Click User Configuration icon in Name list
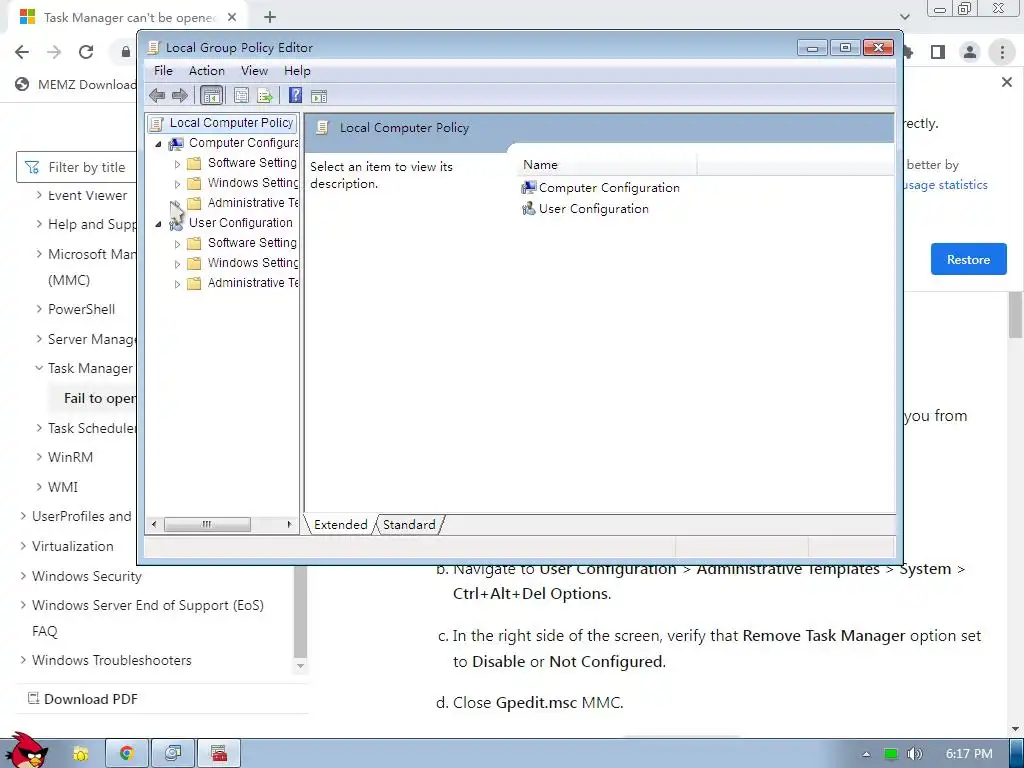This screenshot has width=1024, height=768. click(x=528, y=209)
